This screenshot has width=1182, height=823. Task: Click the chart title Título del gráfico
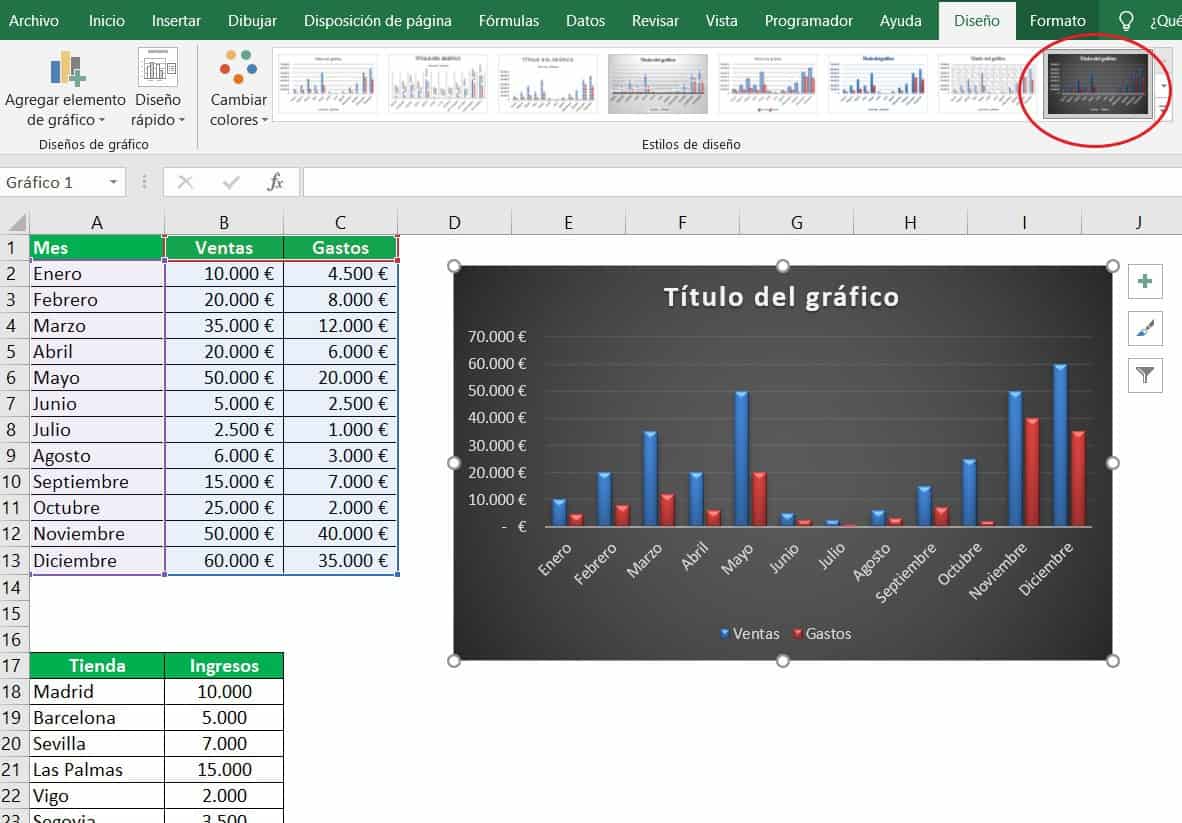pos(781,297)
